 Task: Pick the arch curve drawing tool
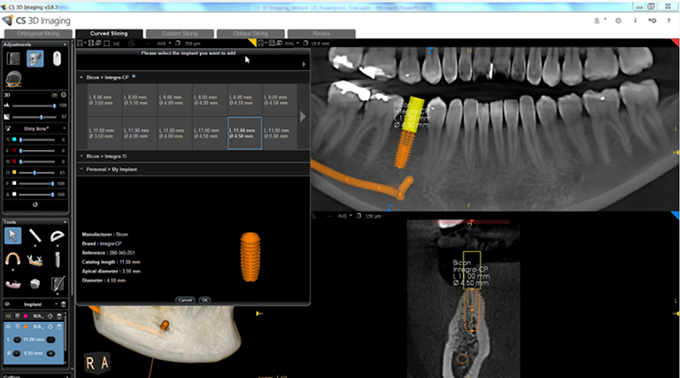tap(13, 259)
